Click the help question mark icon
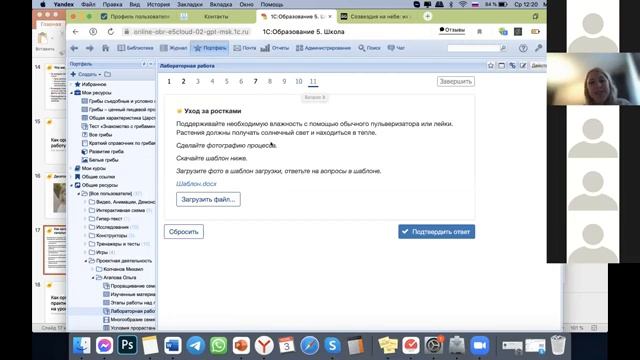Viewport: 640px width, 360px height. pyautogui.click(x=523, y=48)
